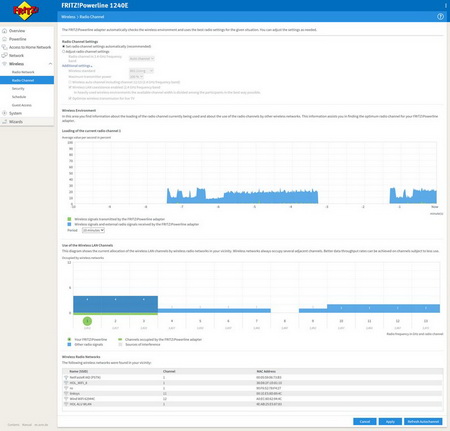Image resolution: width=450 pixels, height=431 pixels.
Task: Click wifi icon beside HOL ALU WLAN network
Action: [x=66, y=404]
